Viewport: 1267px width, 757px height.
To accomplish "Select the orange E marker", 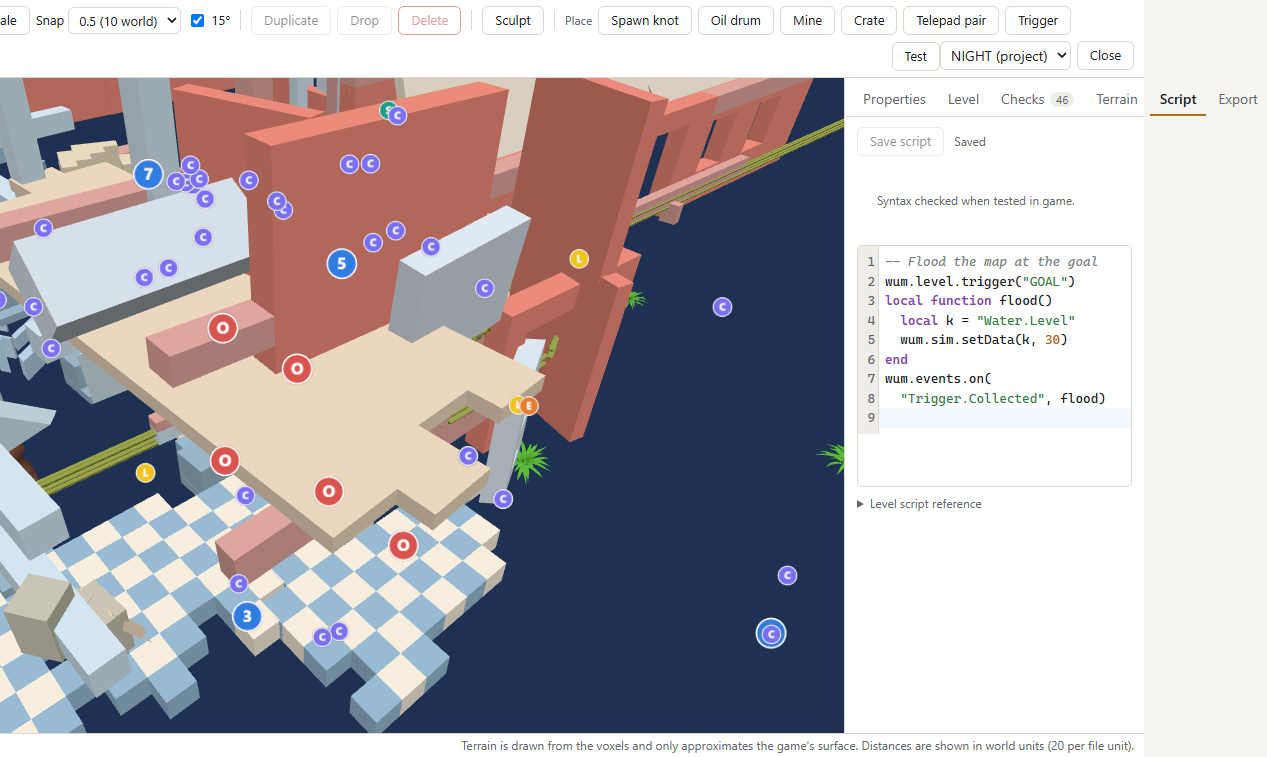I will (x=528, y=405).
